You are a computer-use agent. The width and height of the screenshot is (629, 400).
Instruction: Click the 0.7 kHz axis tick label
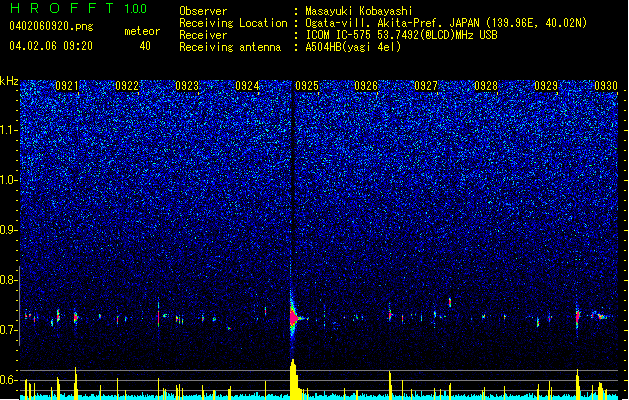(x=9, y=330)
